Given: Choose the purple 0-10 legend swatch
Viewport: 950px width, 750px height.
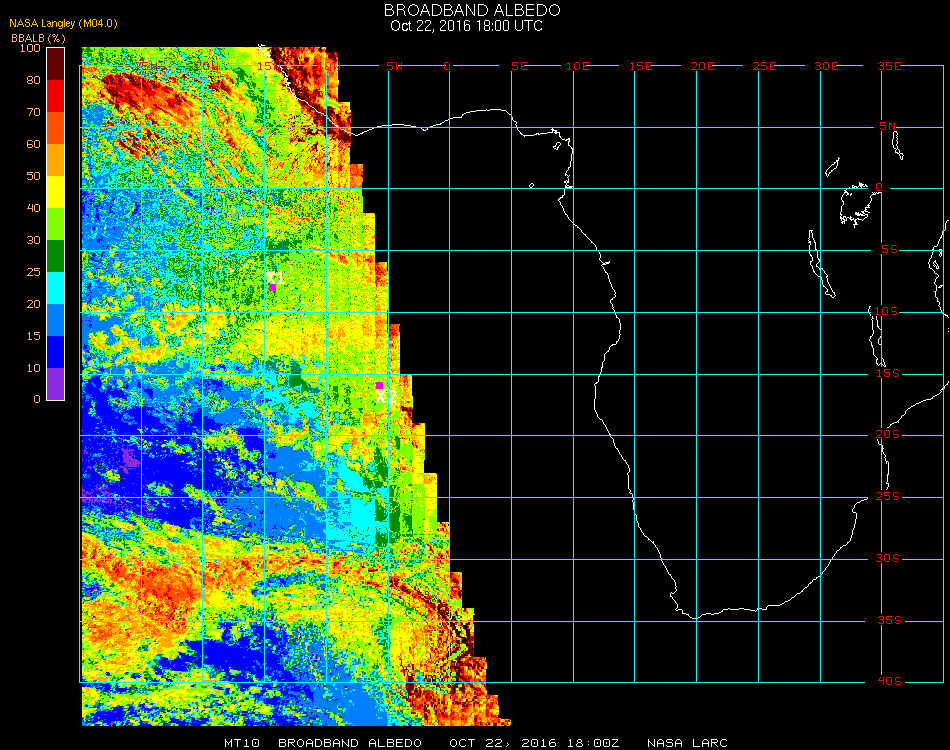Looking at the screenshot, I should click(56, 384).
